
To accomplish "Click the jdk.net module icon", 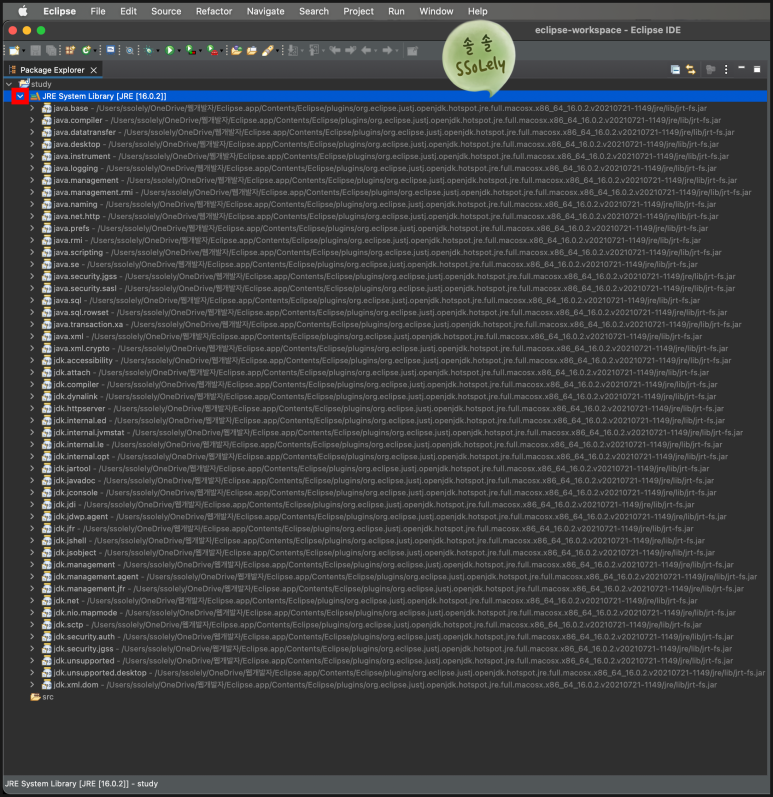I will pyautogui.click(x=47, y=601).
